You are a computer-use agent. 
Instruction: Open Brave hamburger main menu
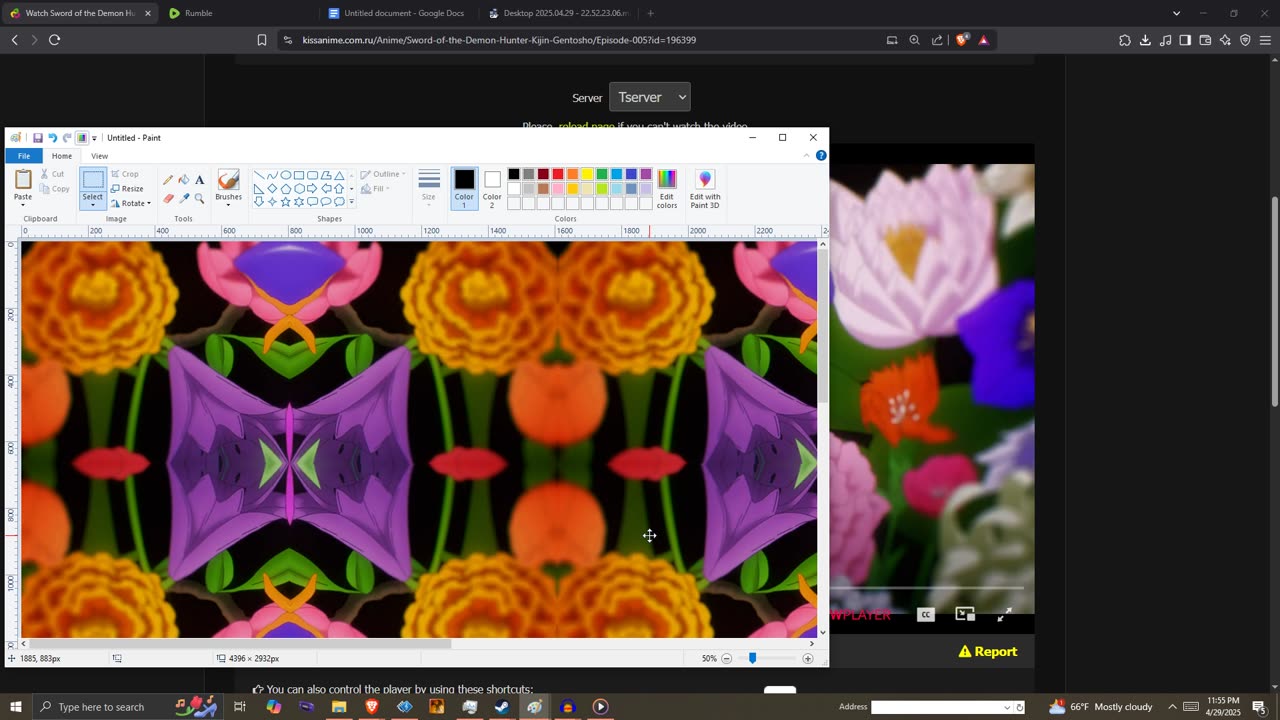[1265, 40]
